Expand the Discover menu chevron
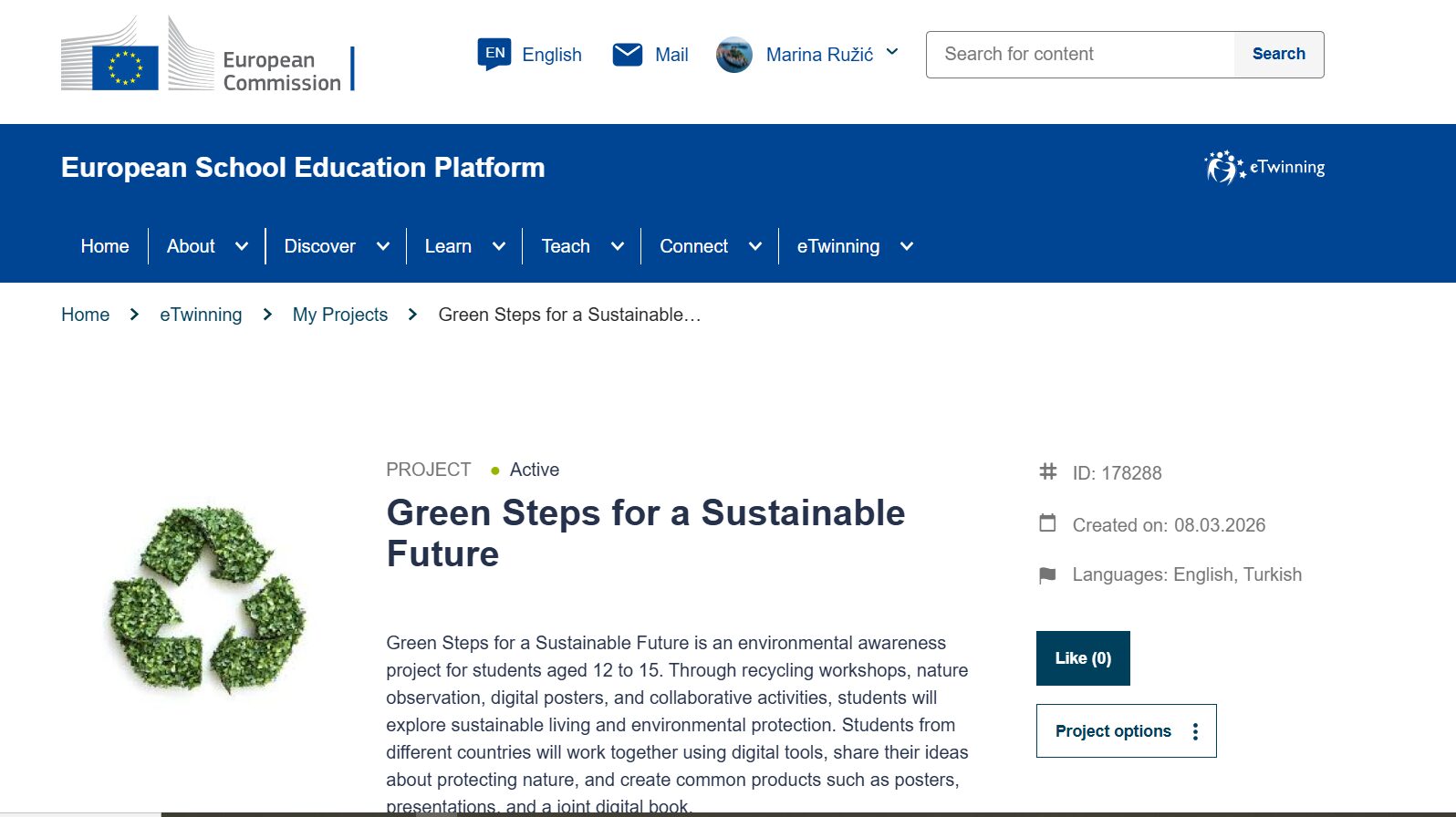Screen dimensions: 1456x817 pyautogui.click(x=383, y=246)
